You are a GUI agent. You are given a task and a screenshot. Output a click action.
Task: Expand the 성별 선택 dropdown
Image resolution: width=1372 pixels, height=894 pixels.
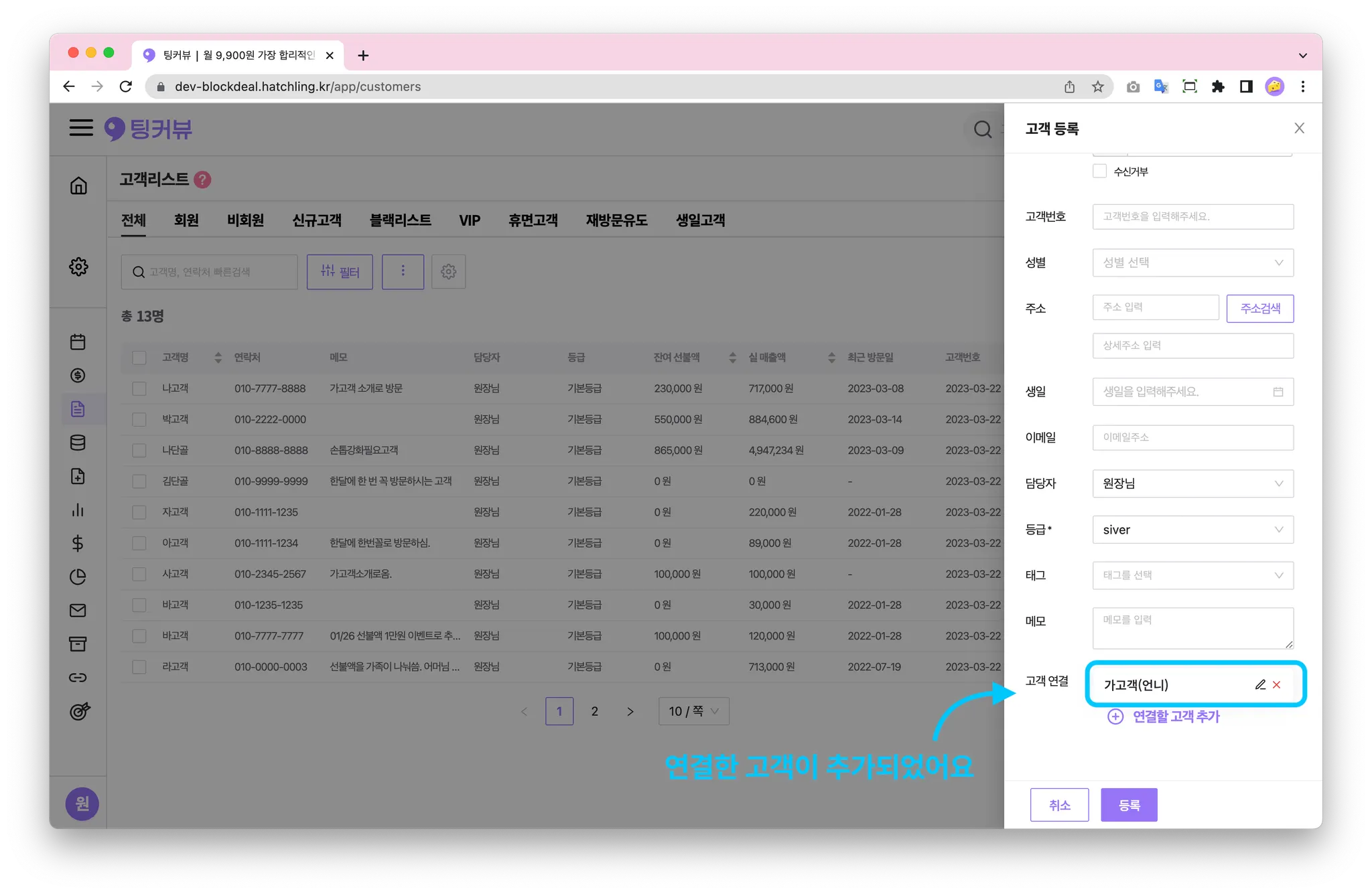click(x=1192, y=263)
